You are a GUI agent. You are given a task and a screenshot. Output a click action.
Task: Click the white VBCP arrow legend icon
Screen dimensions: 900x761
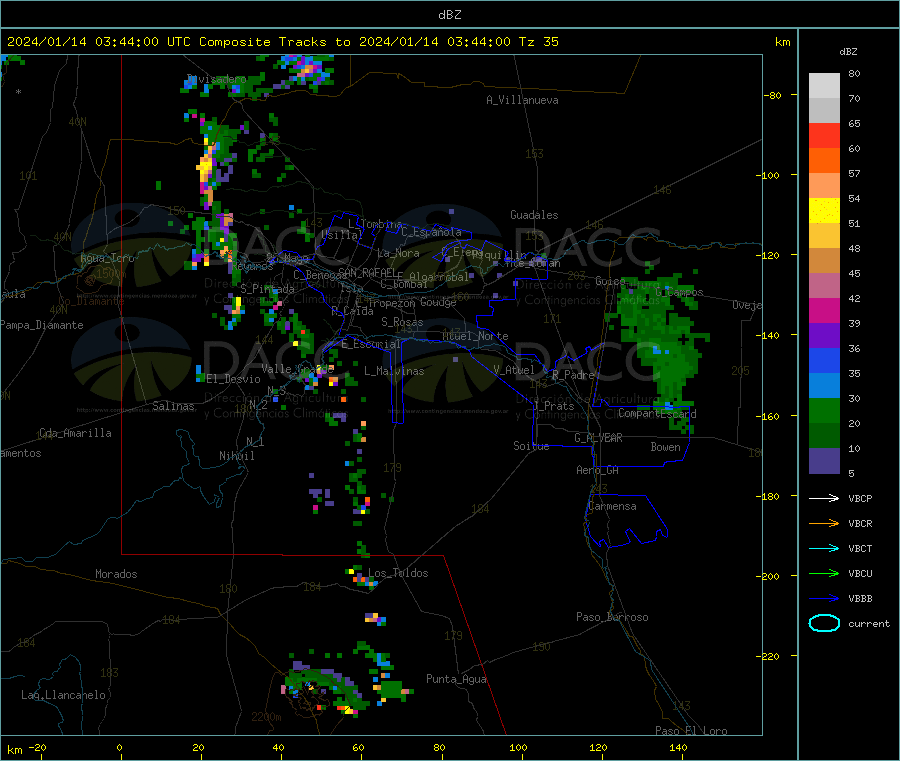tap(824, 498)
